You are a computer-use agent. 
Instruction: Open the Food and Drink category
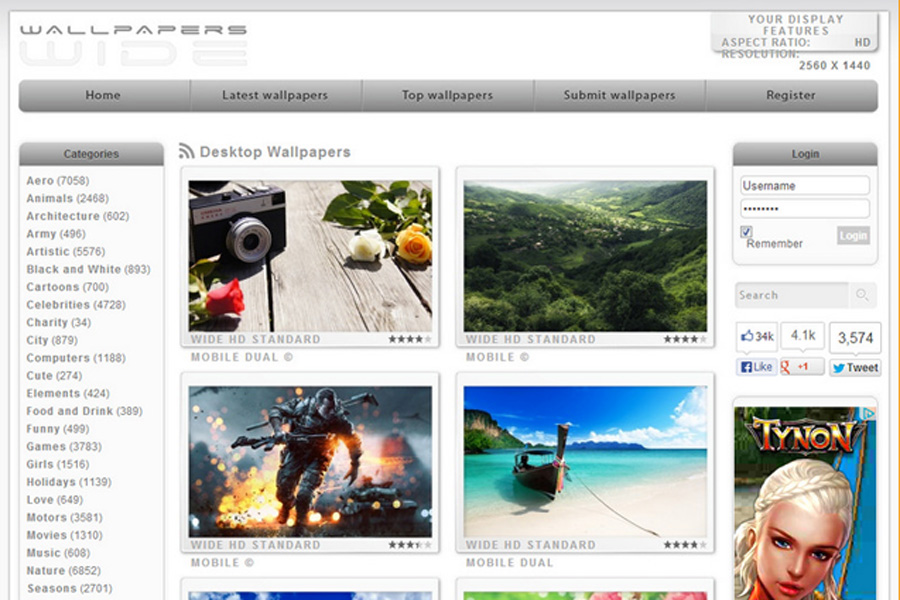[84, 411]
